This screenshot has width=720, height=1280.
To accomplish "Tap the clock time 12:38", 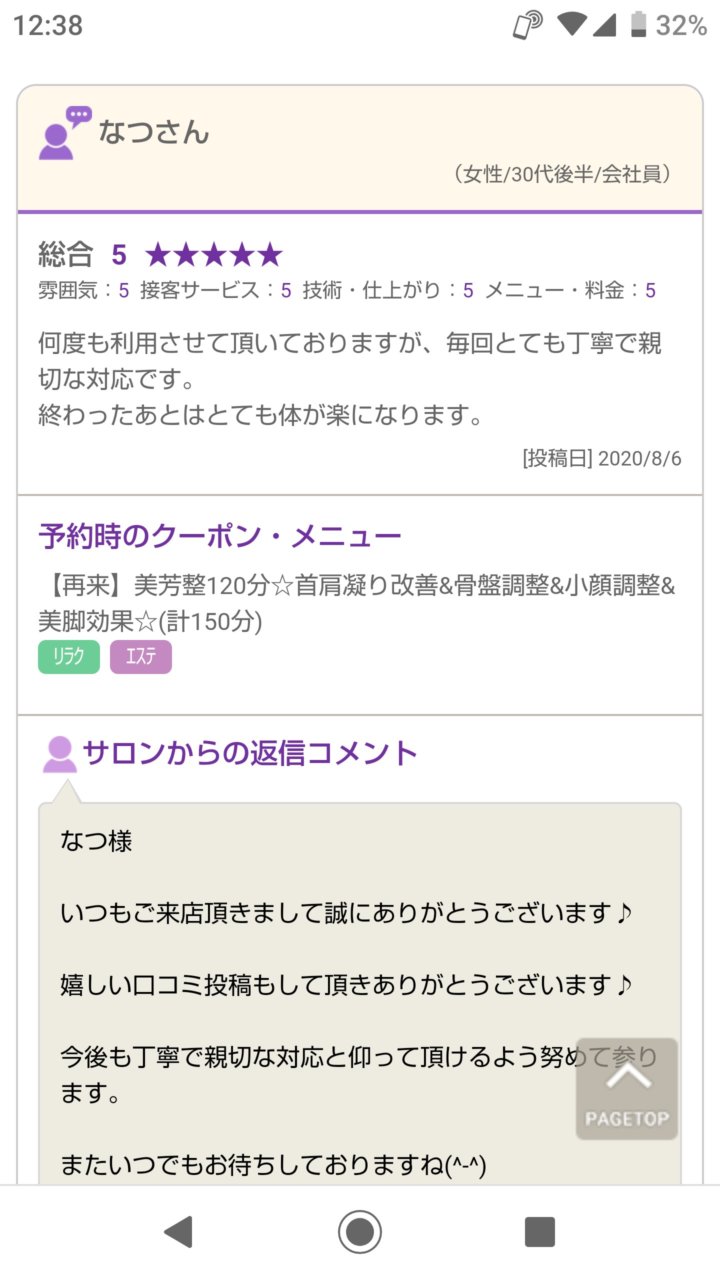I will point(48,25).
